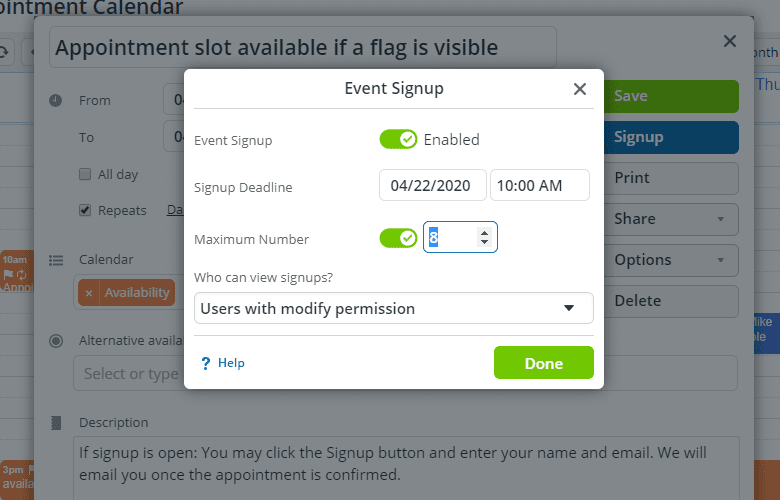780x500 pixels.
Task: Open the Who can view signups dropdown
Action: click(x=394, y=308)
